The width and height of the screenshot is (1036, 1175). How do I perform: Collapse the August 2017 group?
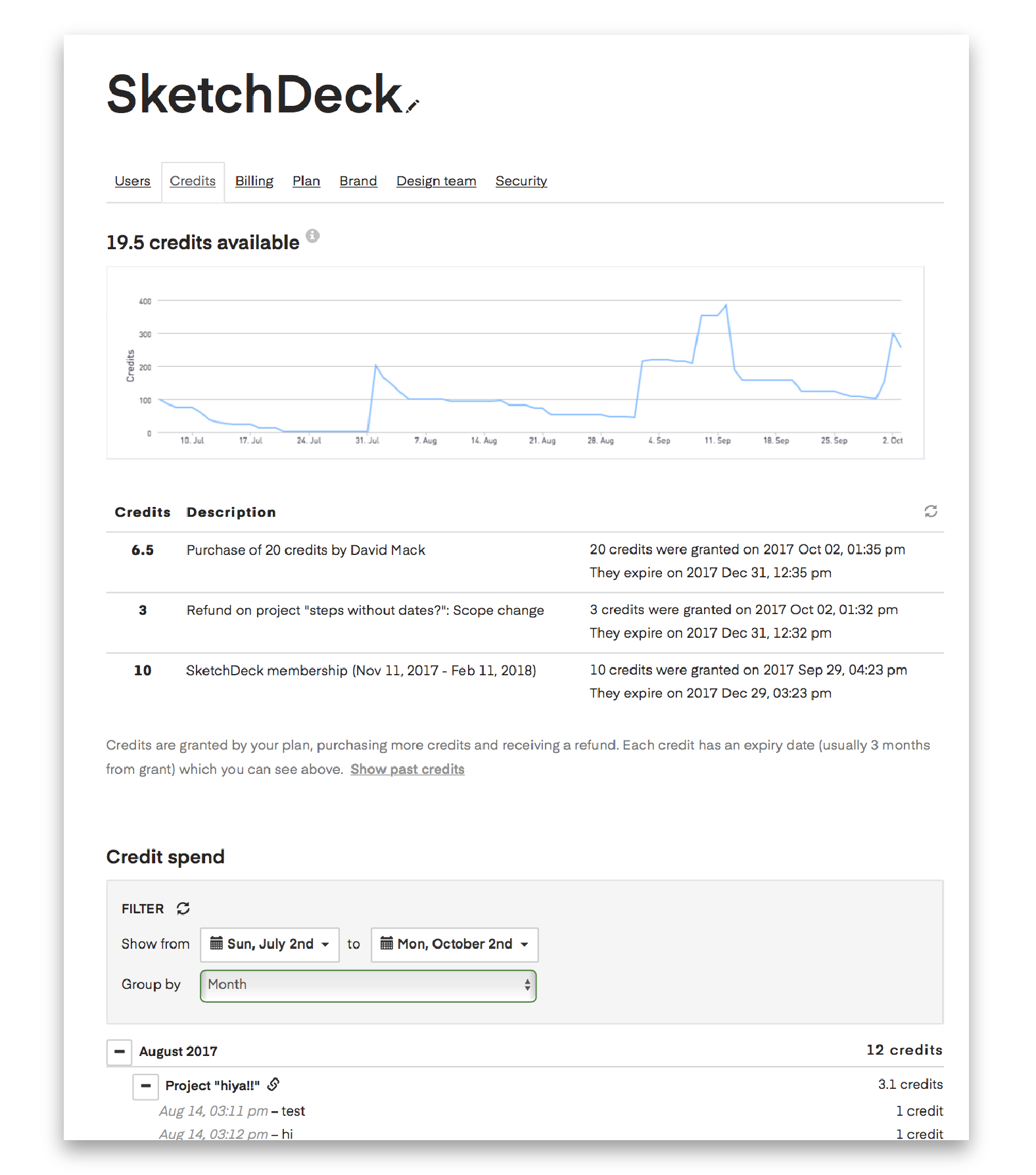[x=120, y=1051]
